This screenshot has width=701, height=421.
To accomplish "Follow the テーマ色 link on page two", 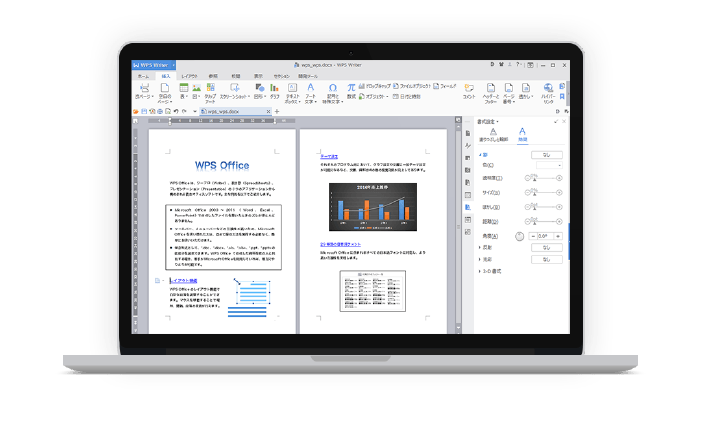I will click(x=329, y=156).
